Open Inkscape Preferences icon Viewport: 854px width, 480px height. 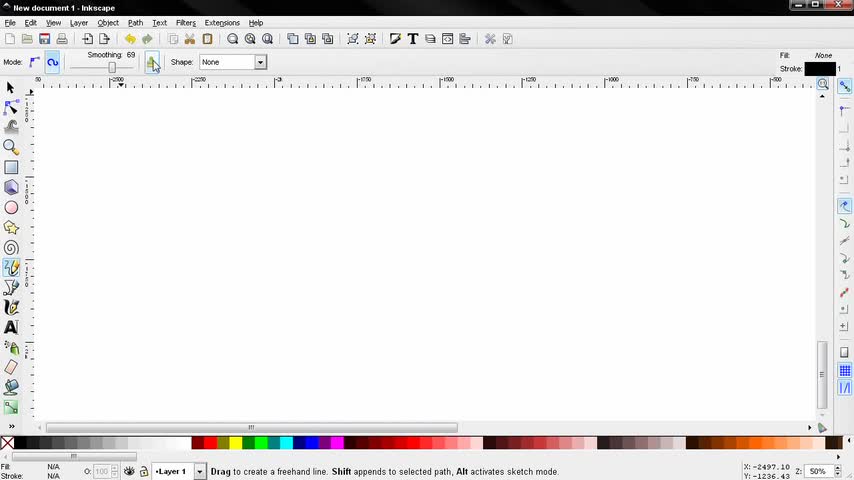(490, 39)
